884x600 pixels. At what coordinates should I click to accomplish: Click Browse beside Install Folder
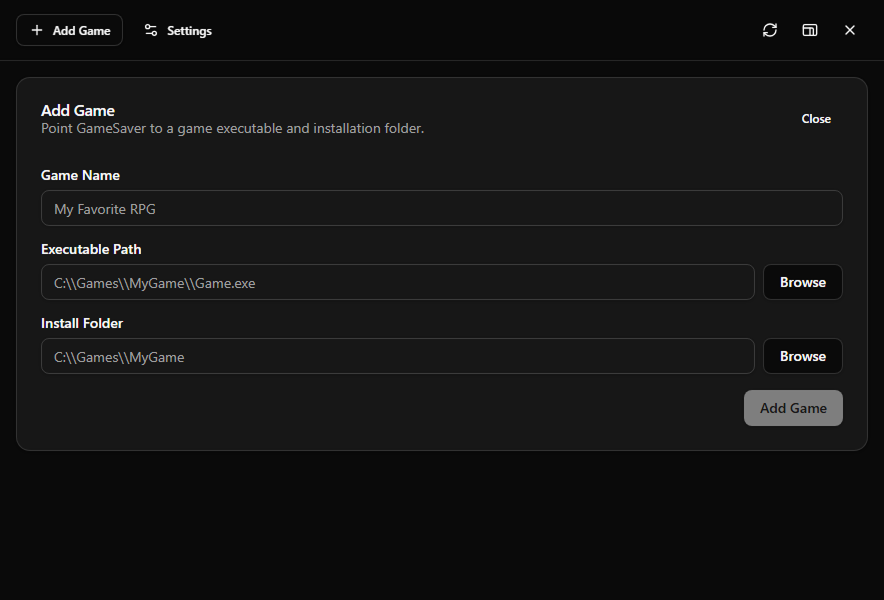pyautogui.click(x=802, y=356)
